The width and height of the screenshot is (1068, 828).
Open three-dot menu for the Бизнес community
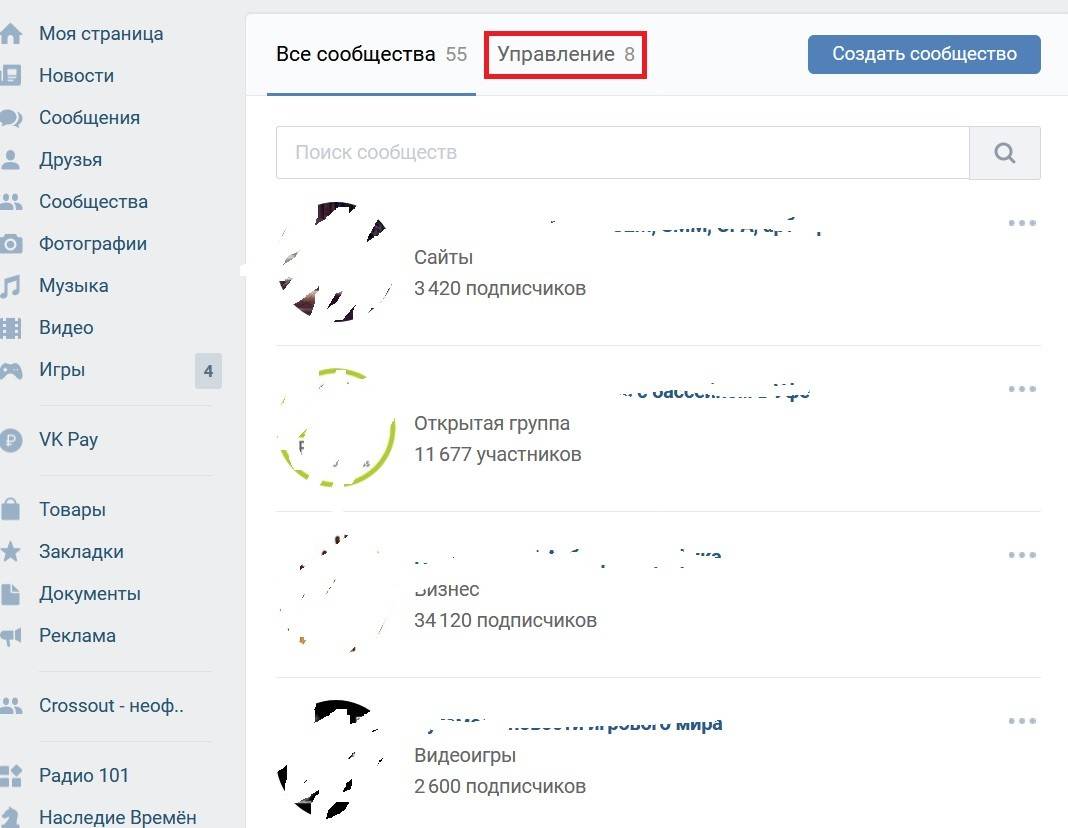[x=1022, y=555]
